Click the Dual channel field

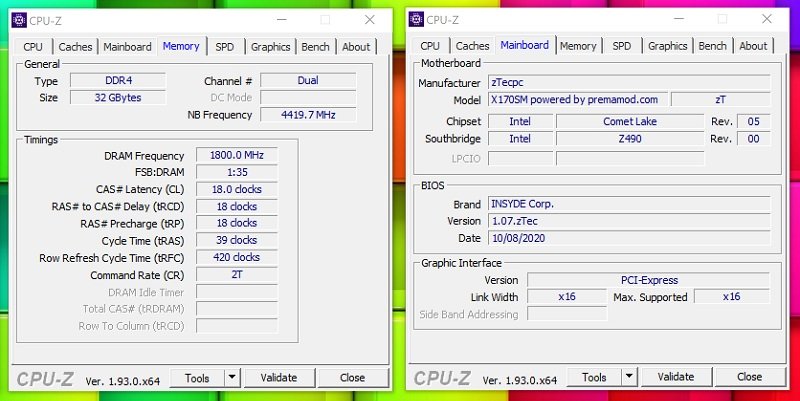[x=308, y=81]
